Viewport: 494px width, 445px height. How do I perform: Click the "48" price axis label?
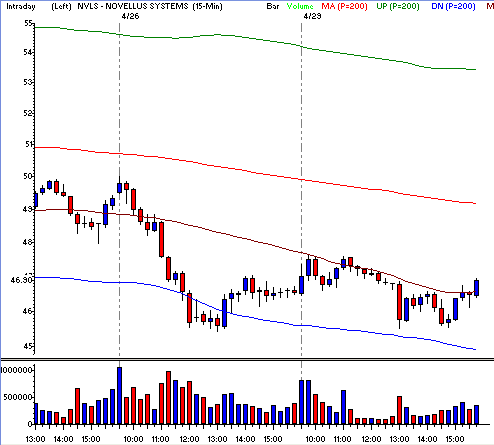tap(28, 242)
